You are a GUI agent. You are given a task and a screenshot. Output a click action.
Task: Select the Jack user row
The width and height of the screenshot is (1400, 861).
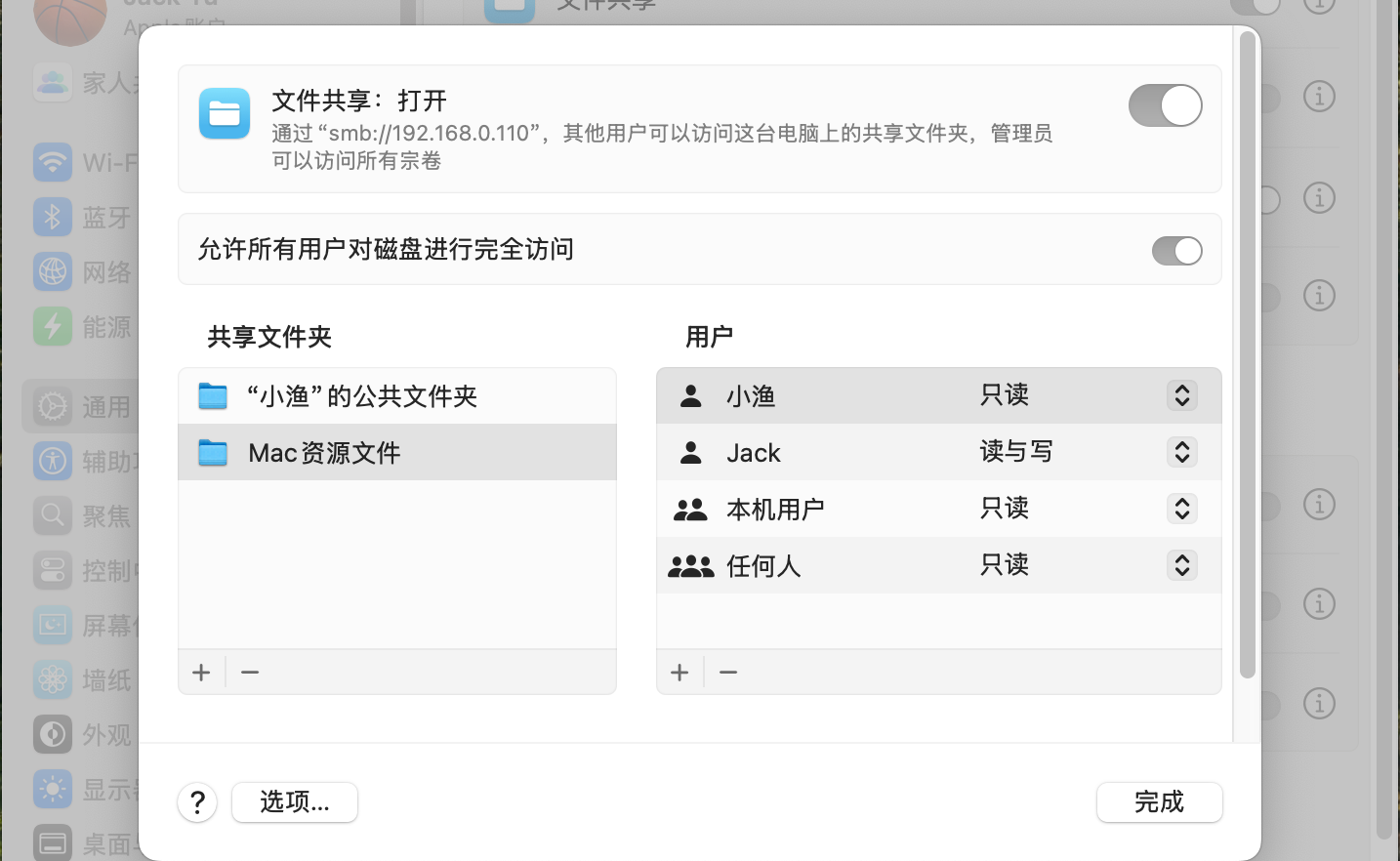[830, 453]
